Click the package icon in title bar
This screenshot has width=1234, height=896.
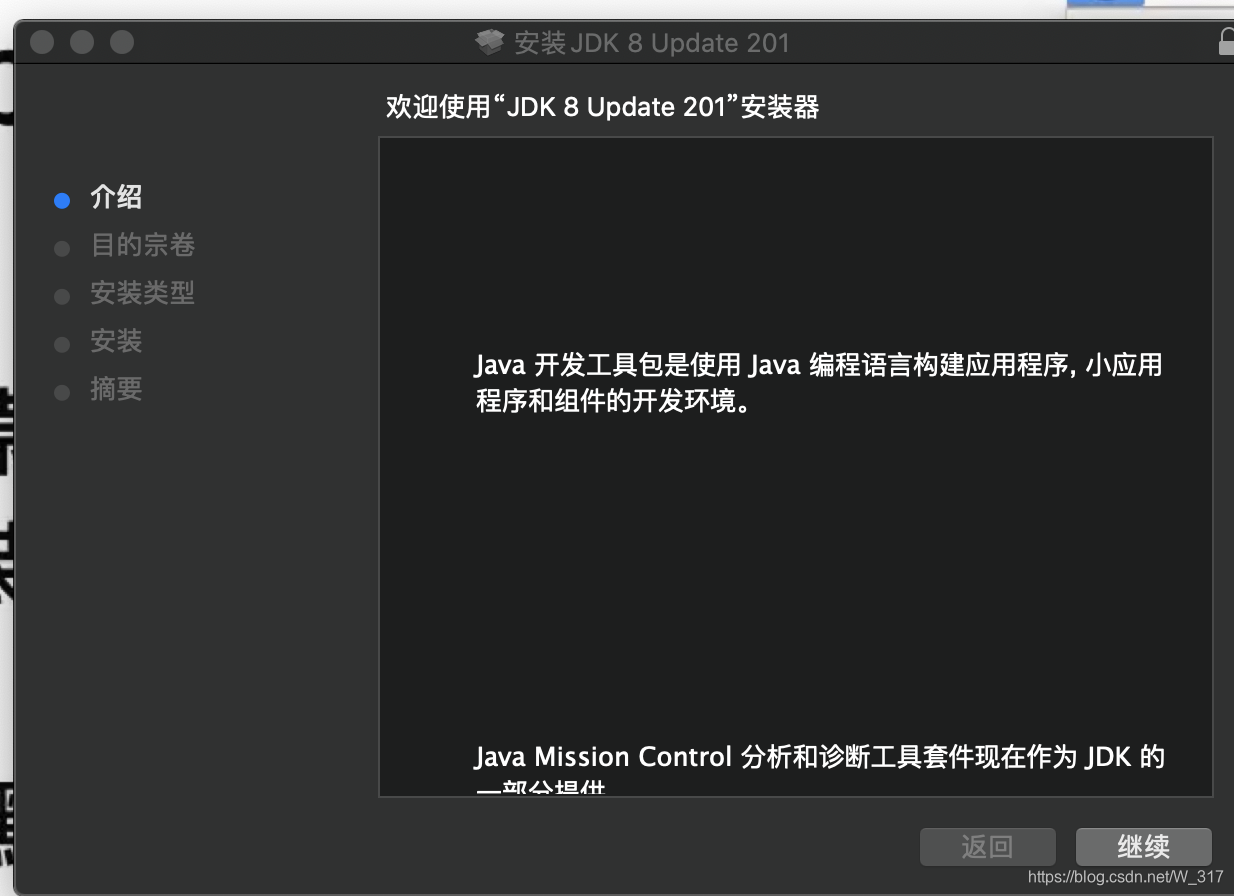(x=489, y=43)
